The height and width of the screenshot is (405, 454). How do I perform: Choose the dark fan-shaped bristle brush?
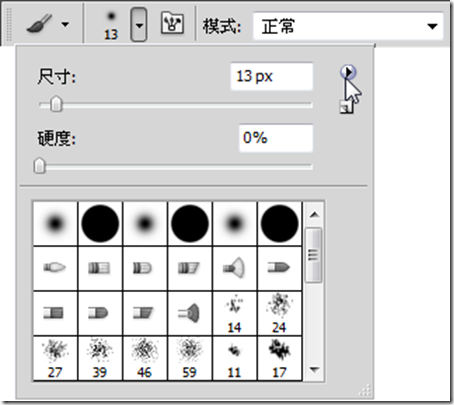click(190, 313)
